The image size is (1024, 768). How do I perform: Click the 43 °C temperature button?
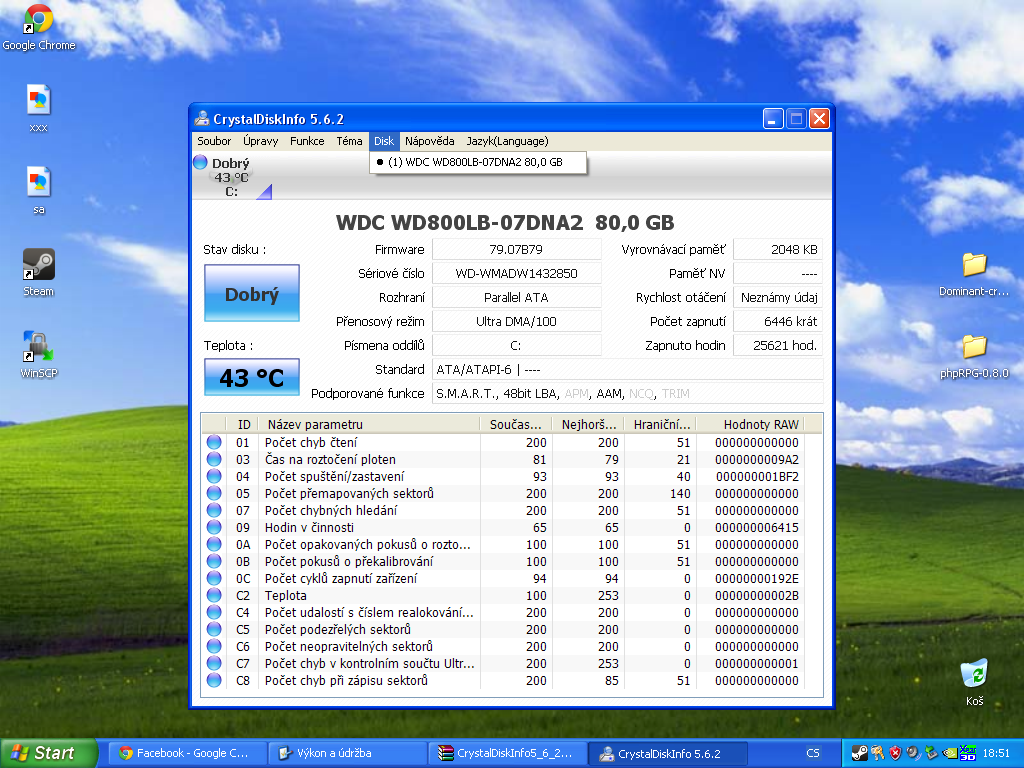[252, 377]
